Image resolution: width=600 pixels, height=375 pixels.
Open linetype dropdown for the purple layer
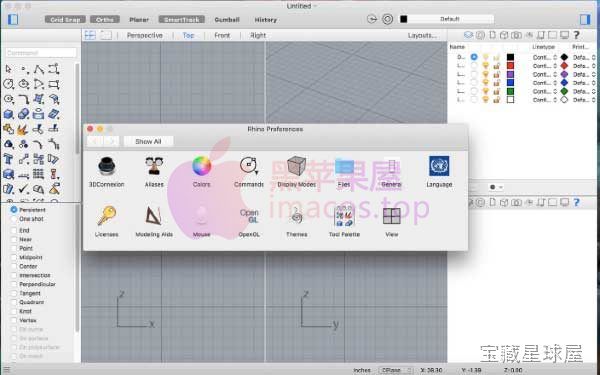tap(545, 74)
